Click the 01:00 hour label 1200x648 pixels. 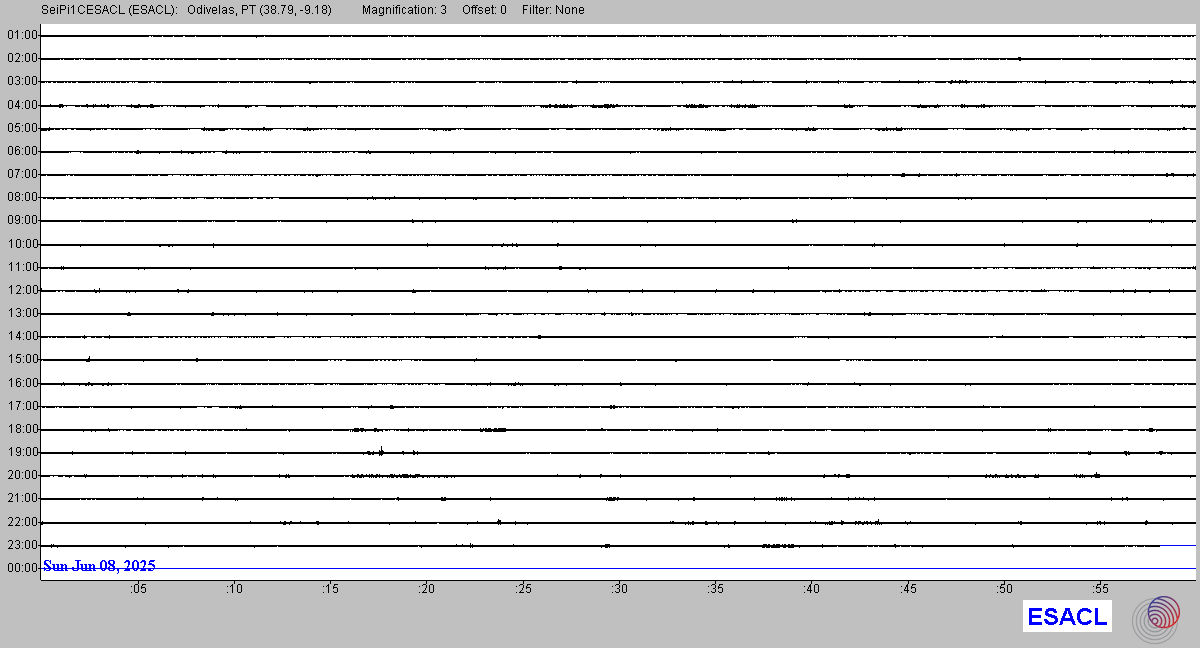22,35
